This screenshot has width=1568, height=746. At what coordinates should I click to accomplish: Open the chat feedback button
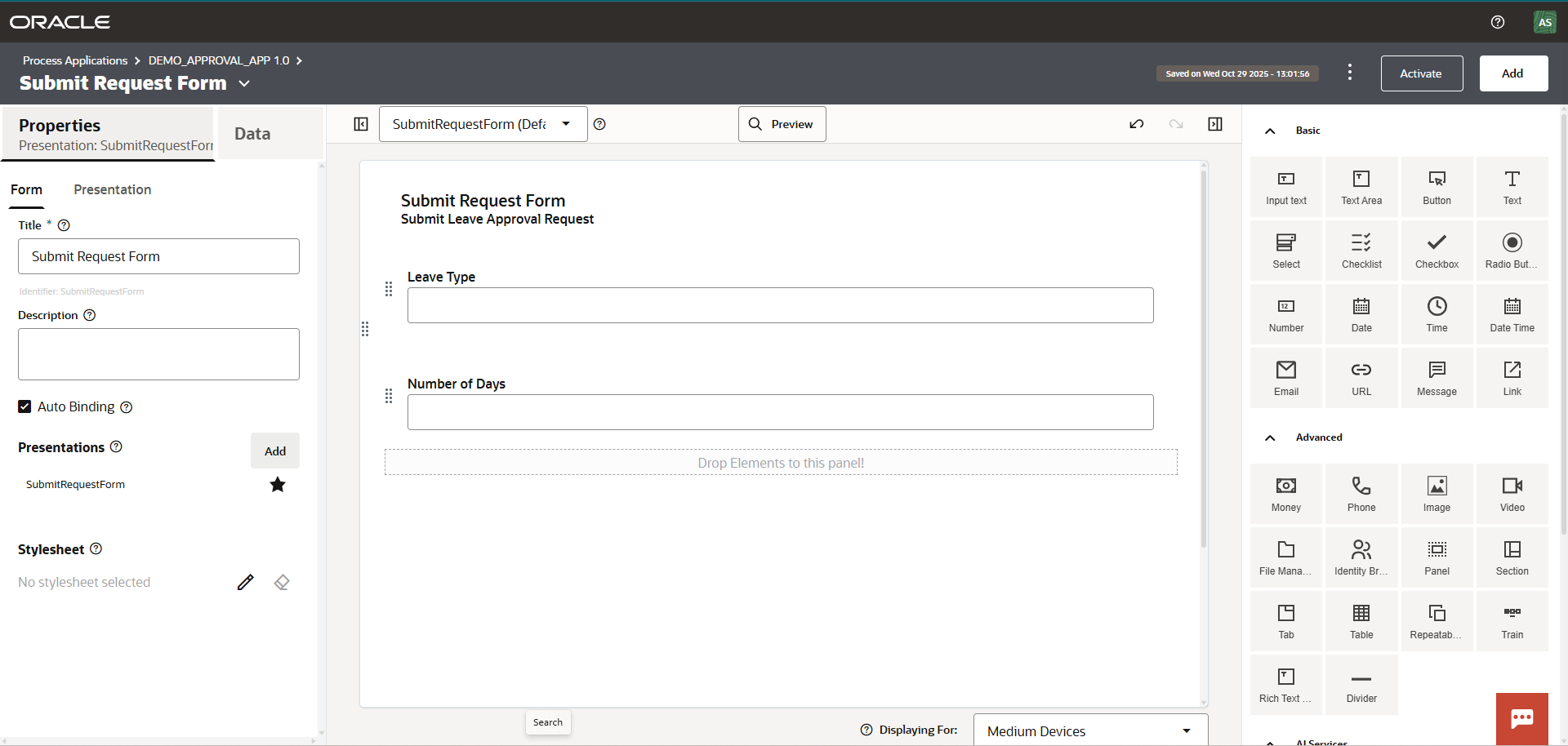(x=1521, y=718)
